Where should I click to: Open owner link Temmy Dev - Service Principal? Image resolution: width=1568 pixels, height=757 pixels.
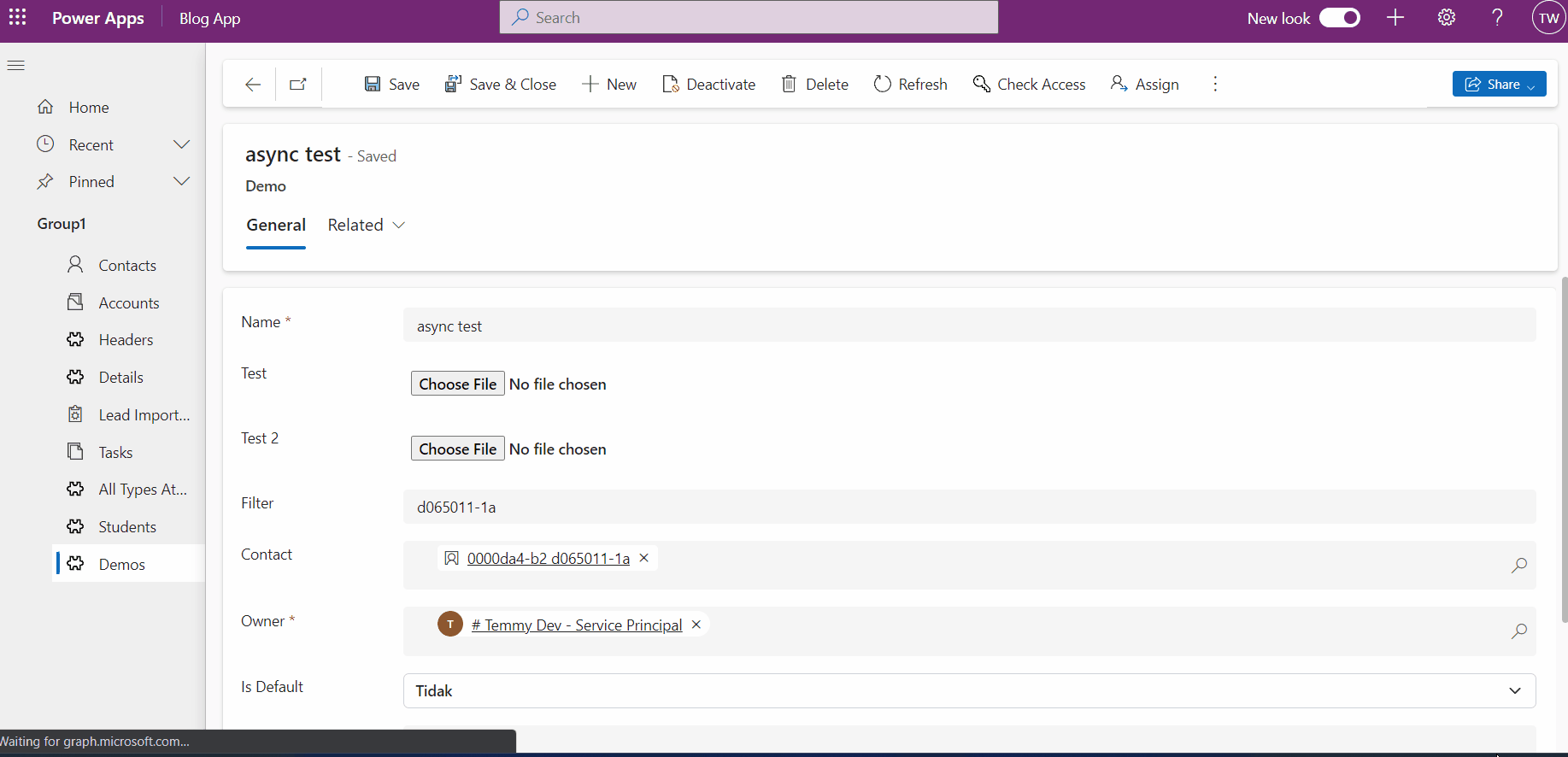point(577,625)
